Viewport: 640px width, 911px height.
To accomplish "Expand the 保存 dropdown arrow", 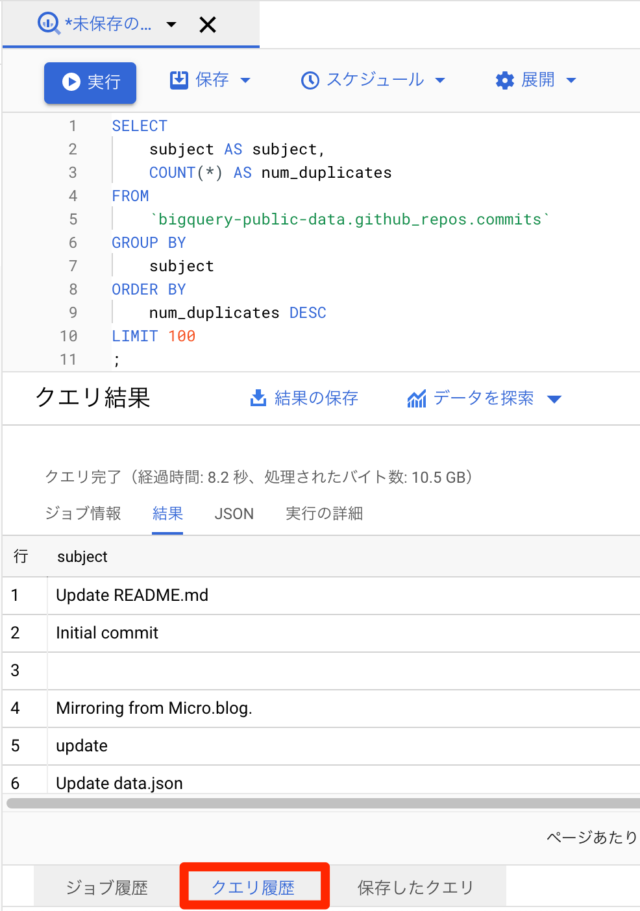I will 245,80.
